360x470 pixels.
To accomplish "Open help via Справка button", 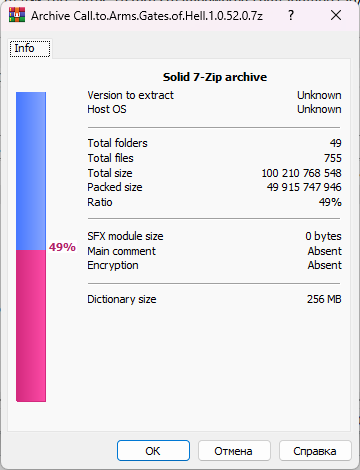I will [x=315, y=451].
